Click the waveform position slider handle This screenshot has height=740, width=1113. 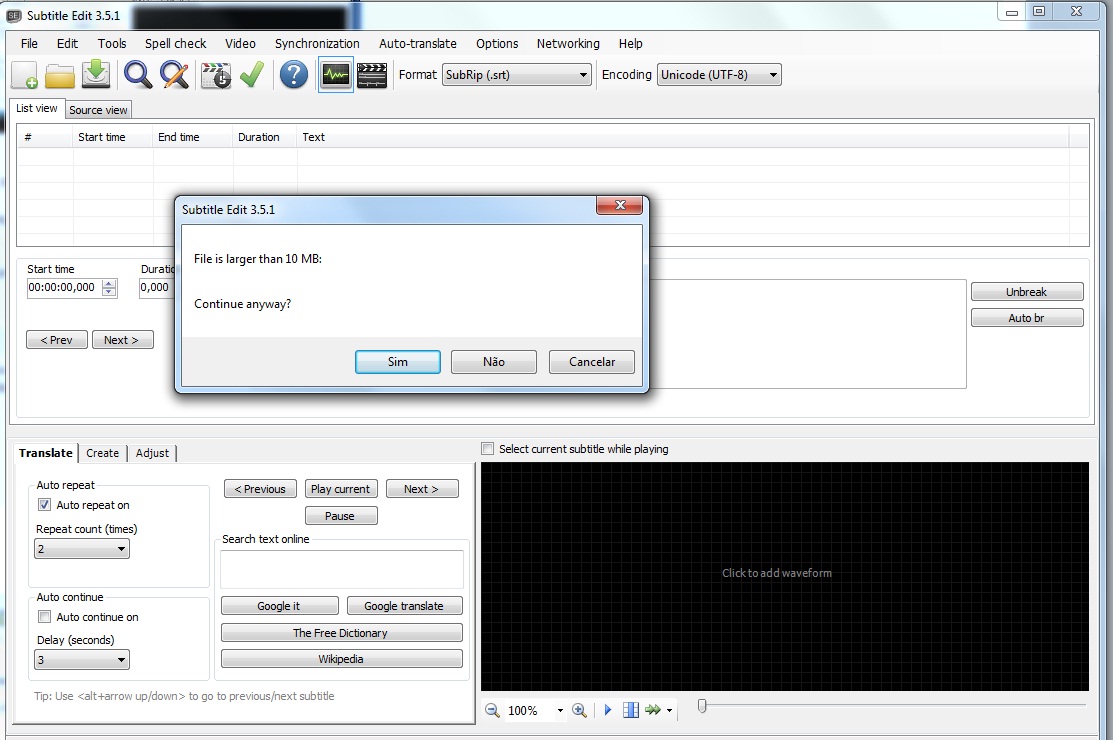point(702,706)
